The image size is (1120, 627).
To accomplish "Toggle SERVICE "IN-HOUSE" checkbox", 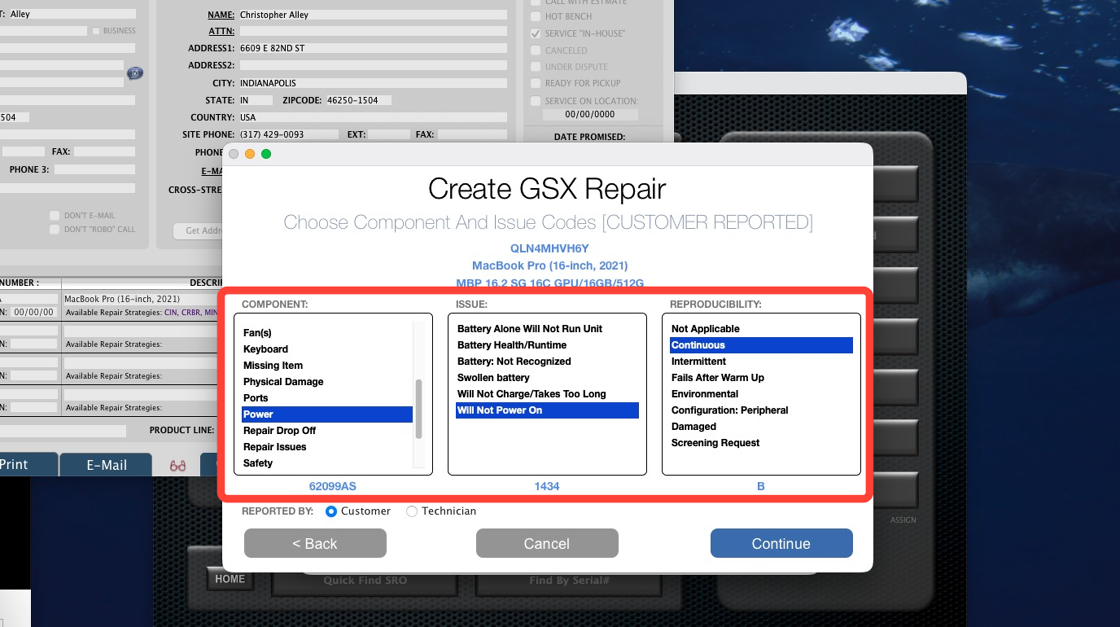I will (x=535, y=34).
